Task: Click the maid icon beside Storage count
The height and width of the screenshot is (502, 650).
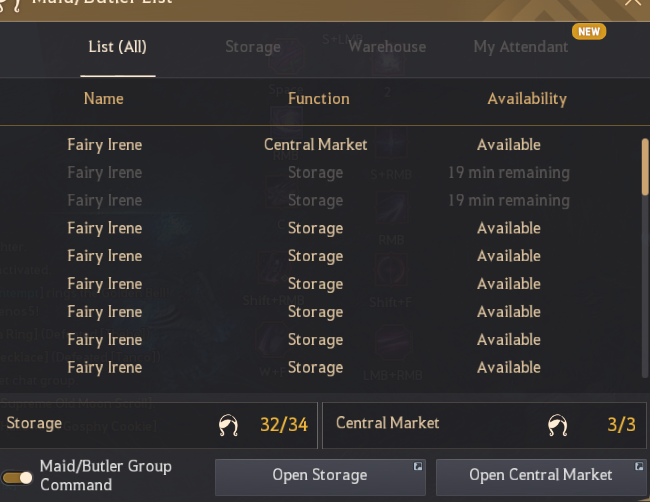Action: coord(229,425)
